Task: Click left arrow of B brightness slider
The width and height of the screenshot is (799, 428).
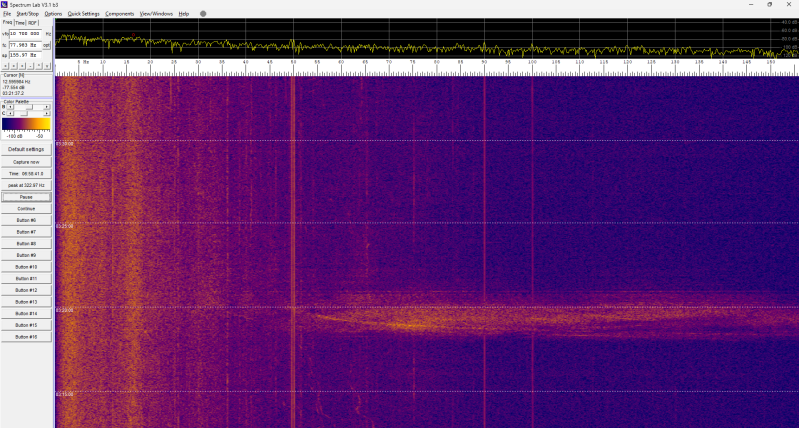Action: pos(10,107)
